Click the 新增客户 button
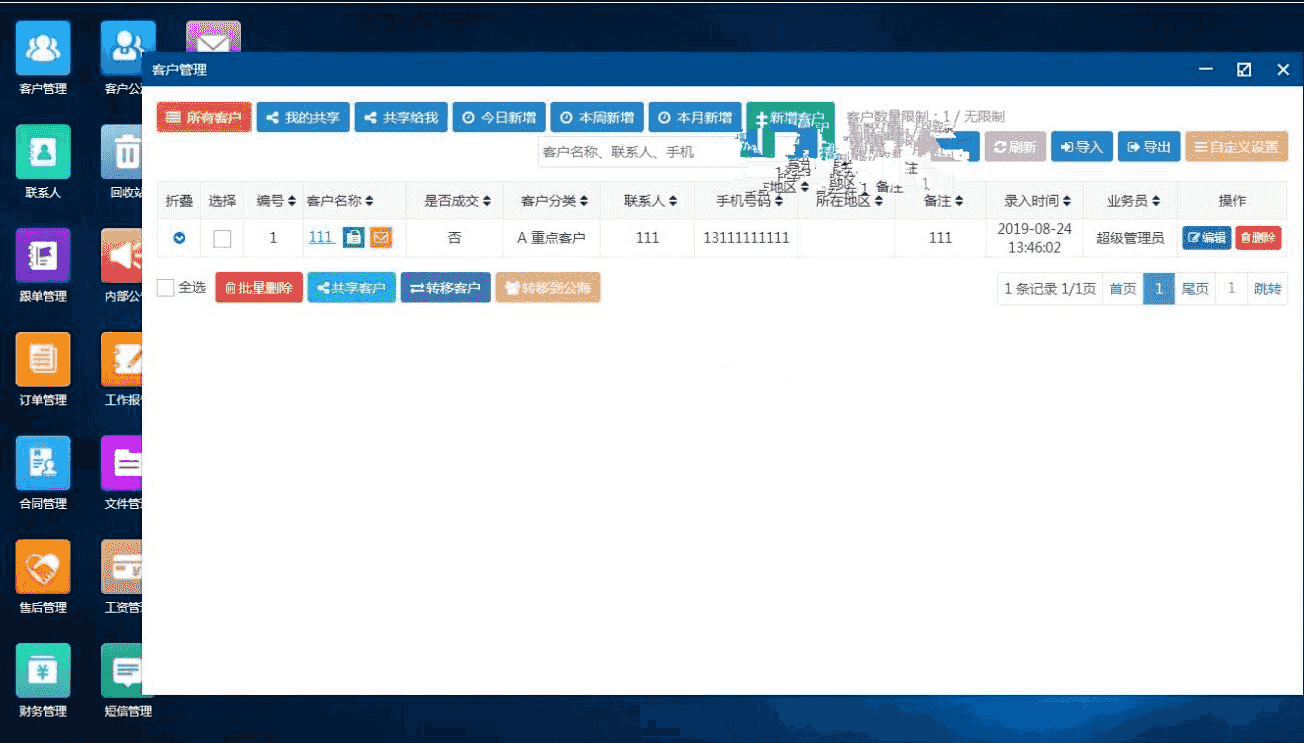 point(790,117)
